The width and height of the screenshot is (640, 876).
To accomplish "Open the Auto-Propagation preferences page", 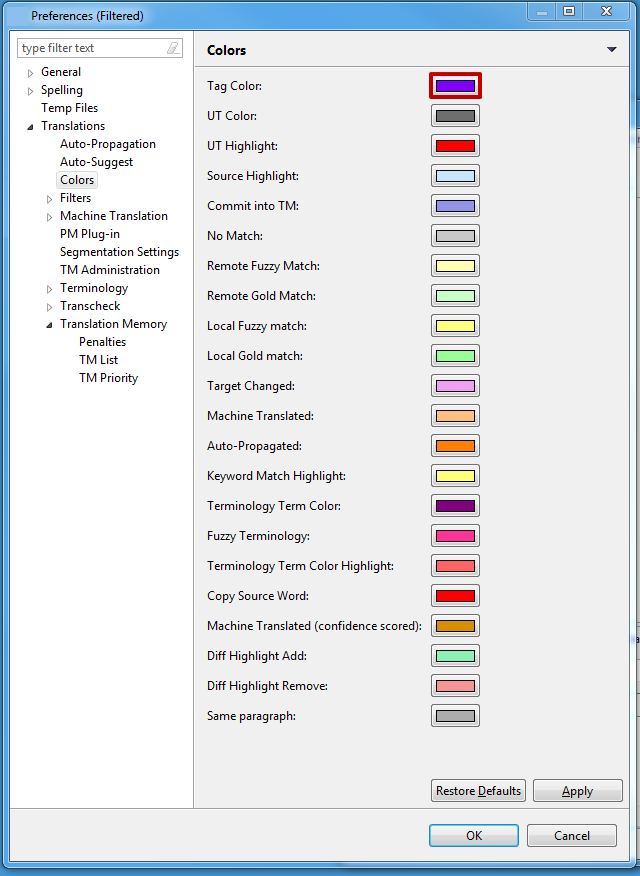I will (x=108, y=144).
